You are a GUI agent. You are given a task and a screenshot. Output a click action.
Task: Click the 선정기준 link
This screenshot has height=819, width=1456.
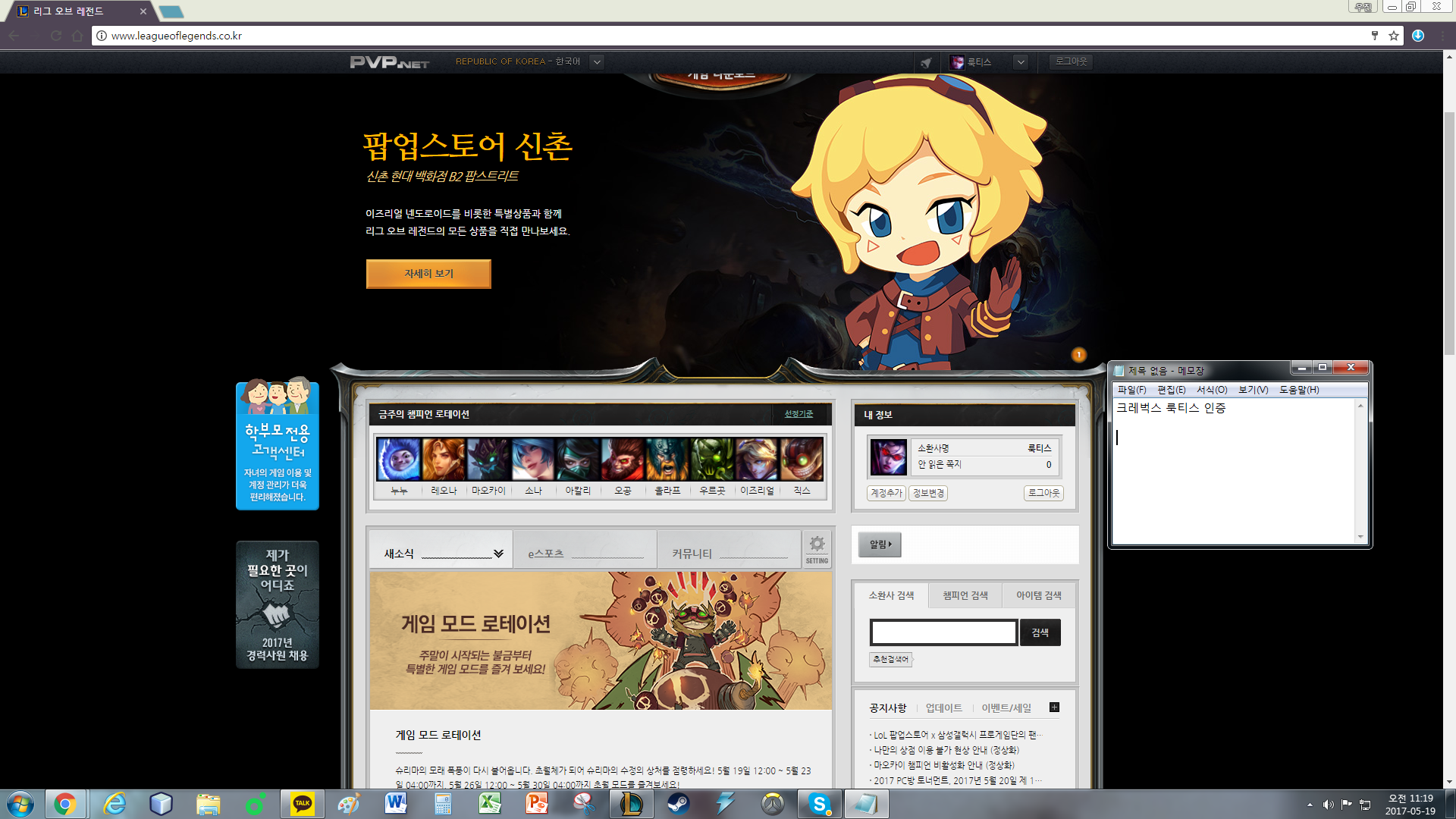[x=799, y=414]
